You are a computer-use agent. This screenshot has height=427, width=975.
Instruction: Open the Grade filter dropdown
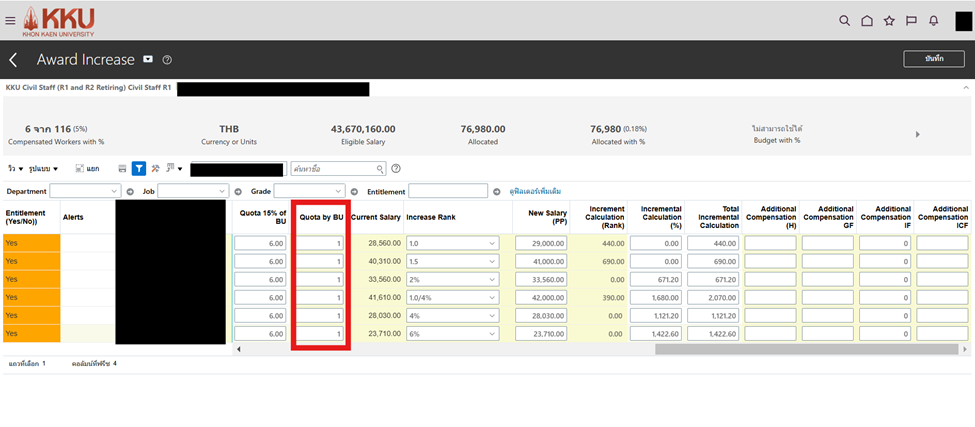tap(309, 191)
